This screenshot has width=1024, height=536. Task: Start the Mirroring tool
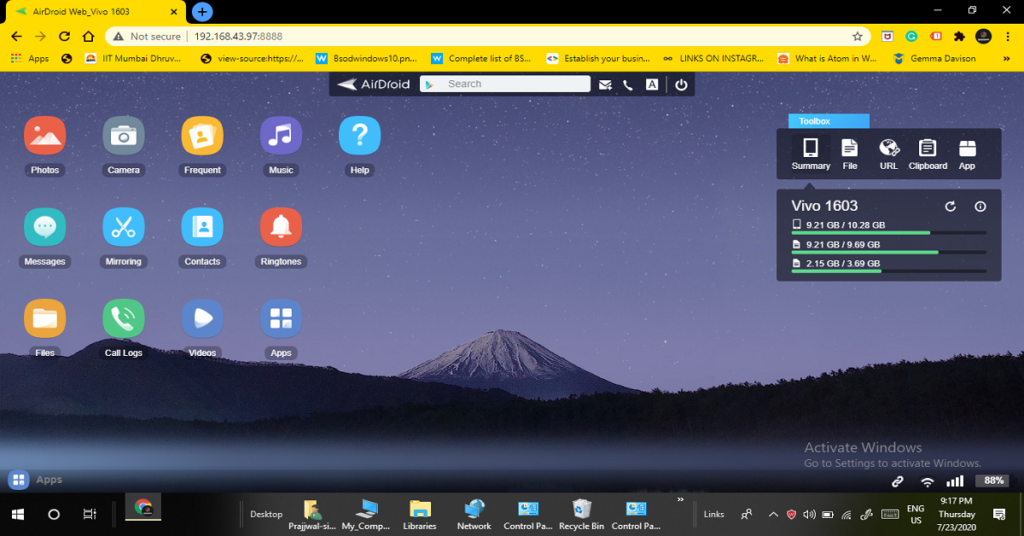point(123,227)
